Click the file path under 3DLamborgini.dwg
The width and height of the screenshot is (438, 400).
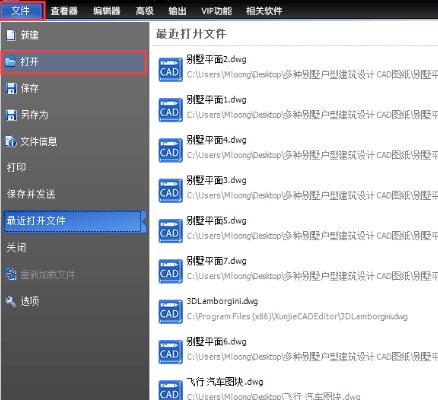point(297,316)
